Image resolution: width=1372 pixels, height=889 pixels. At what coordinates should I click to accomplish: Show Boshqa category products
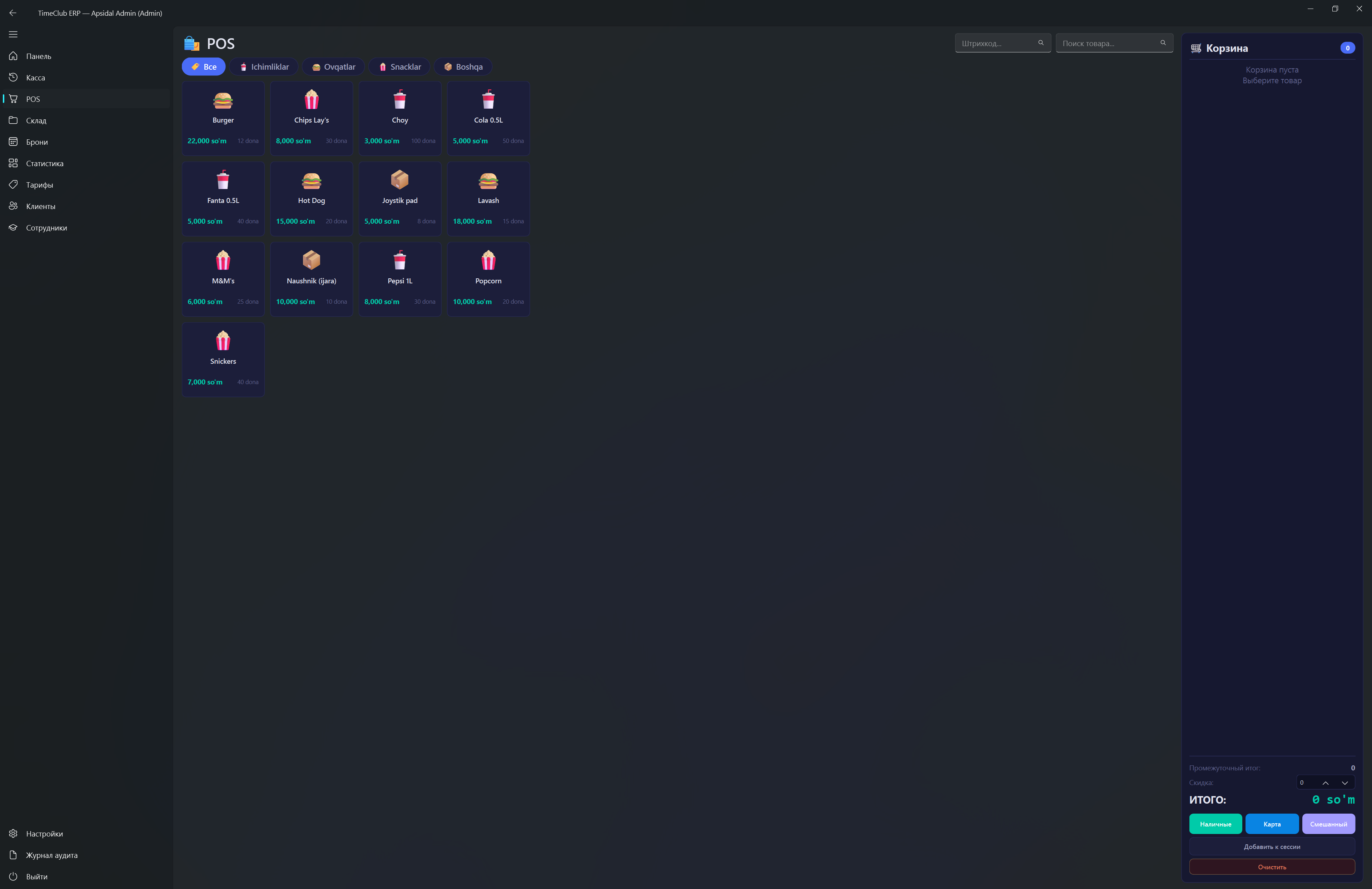point(463,67)
